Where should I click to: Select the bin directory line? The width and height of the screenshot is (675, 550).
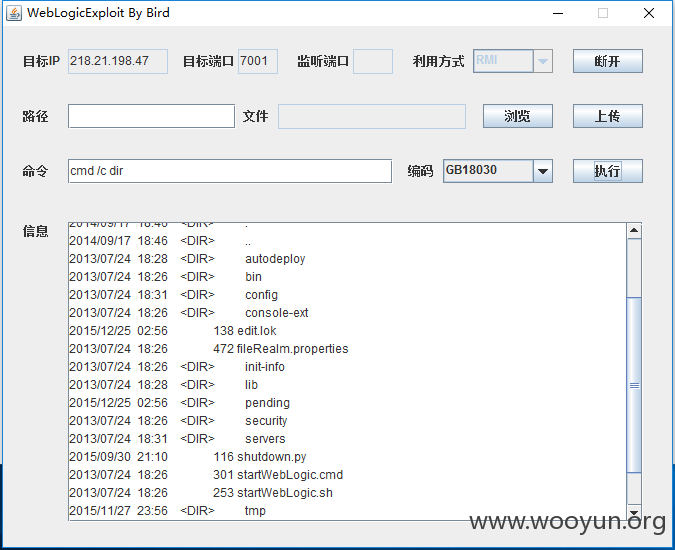click(x=165, y=277)
